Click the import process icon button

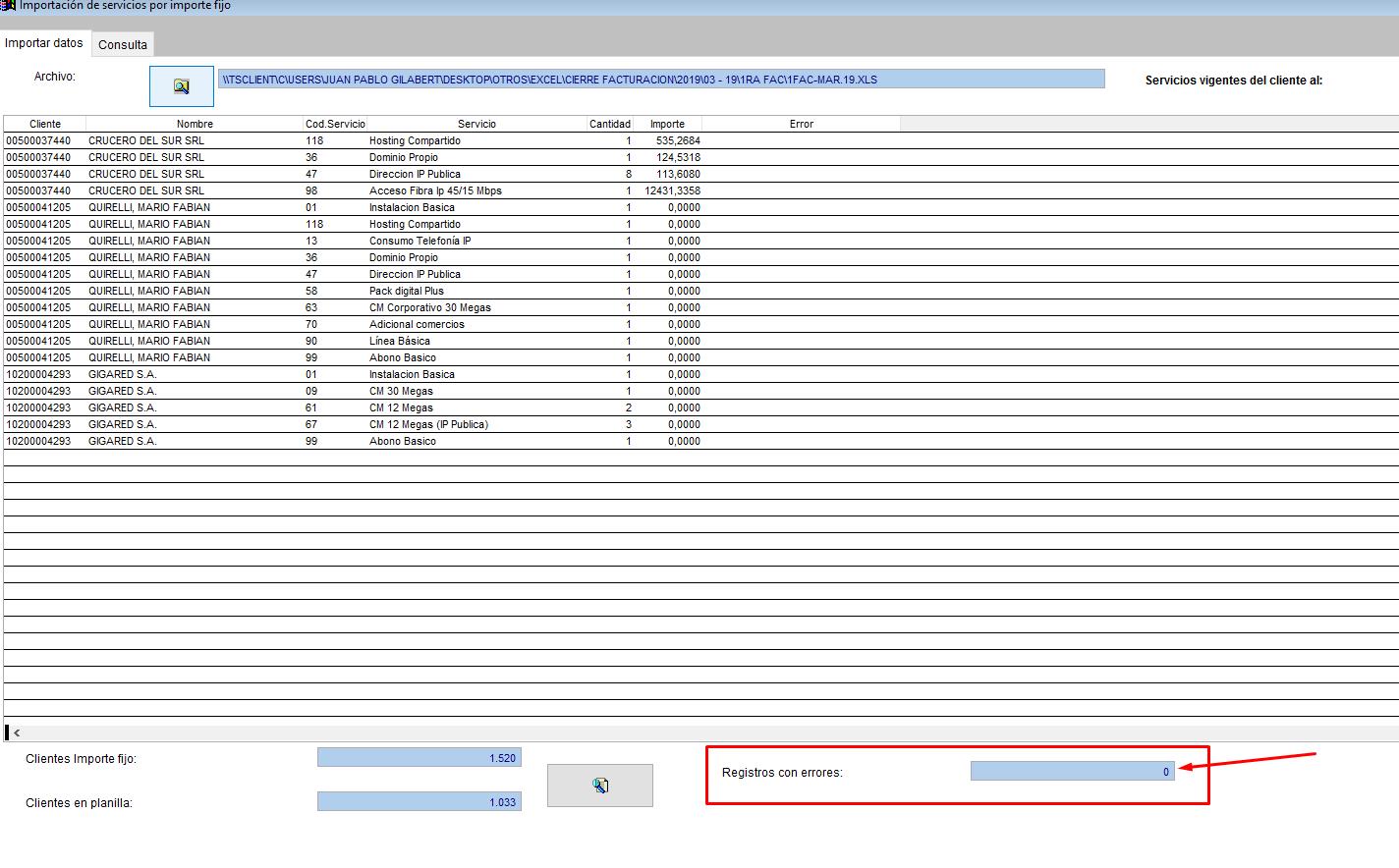(599, 786)
